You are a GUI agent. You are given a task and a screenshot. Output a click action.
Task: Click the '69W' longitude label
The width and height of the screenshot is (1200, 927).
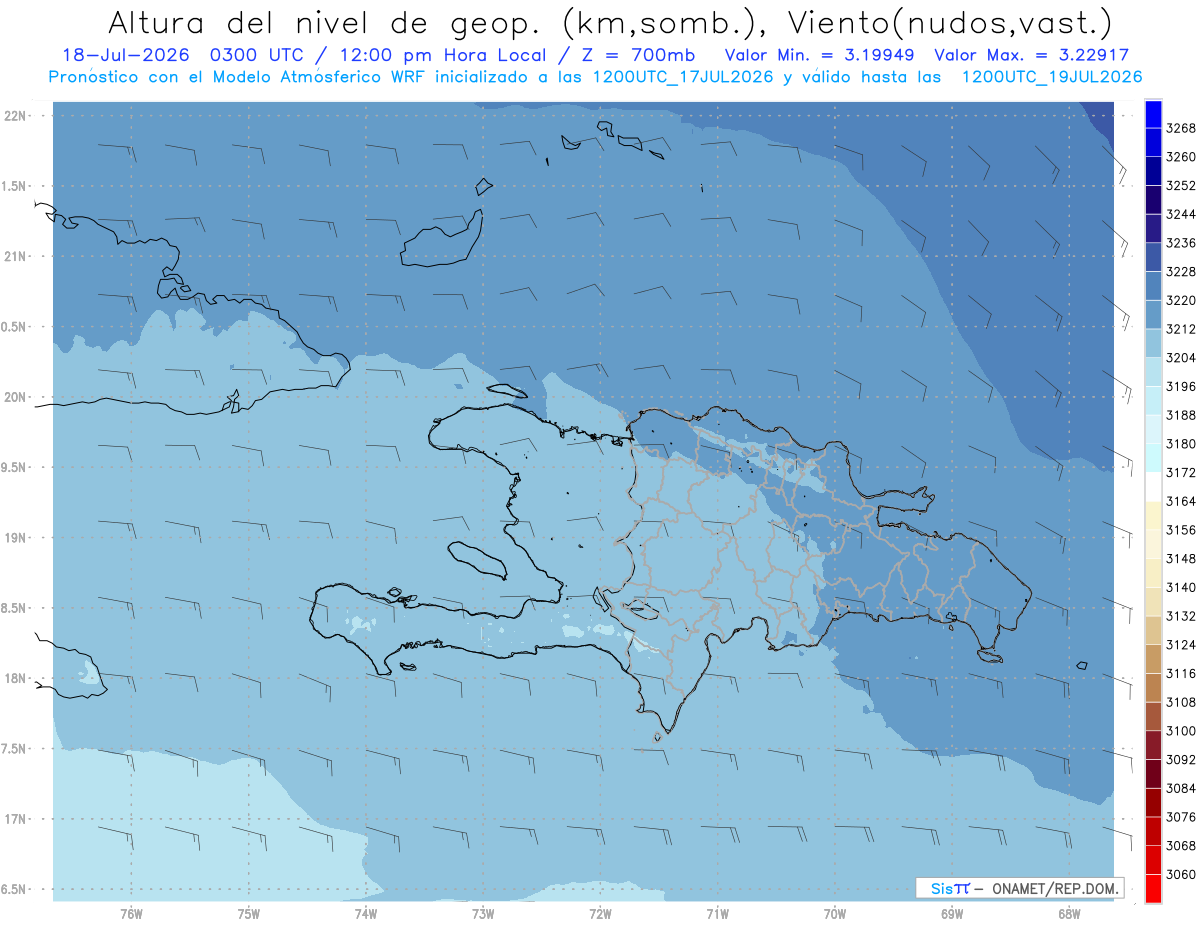(952, 914)
